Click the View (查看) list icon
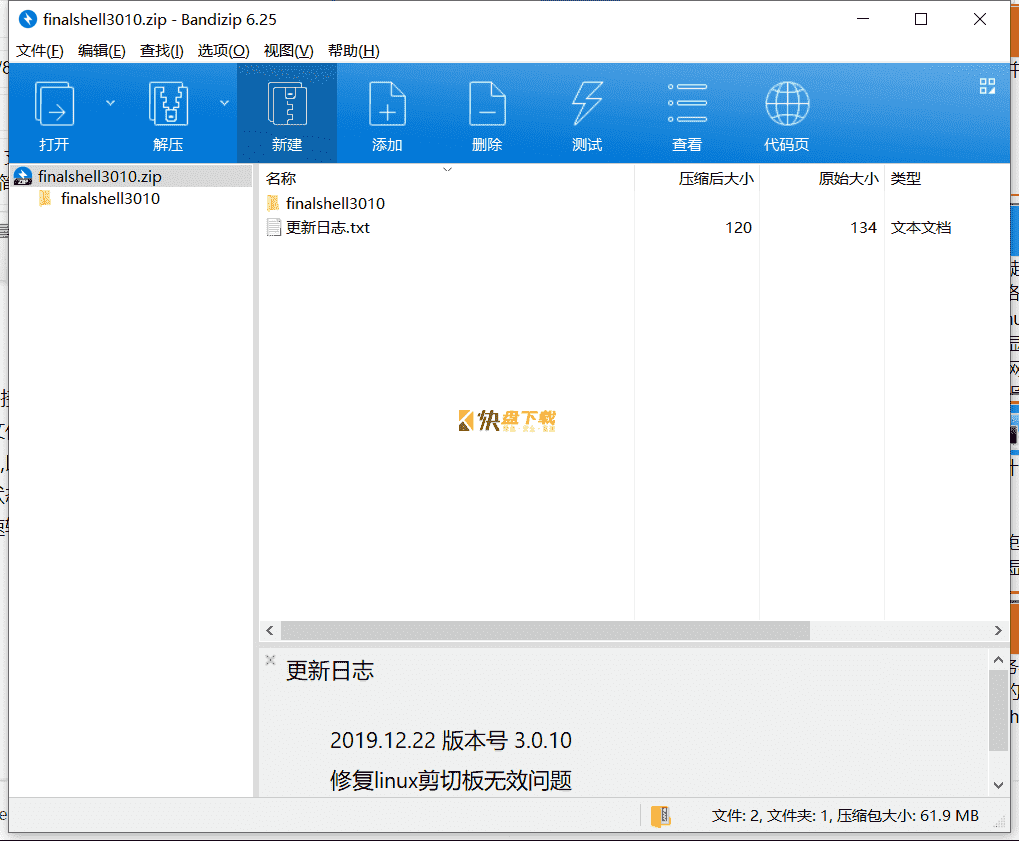 (687, 103)
